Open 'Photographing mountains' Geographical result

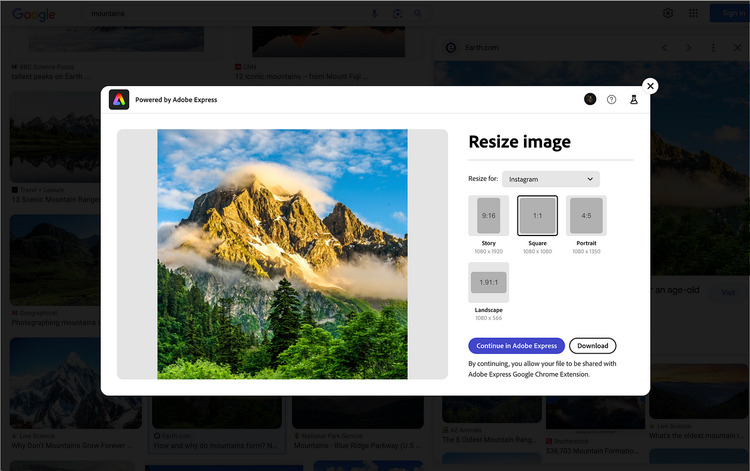[56, 323]
